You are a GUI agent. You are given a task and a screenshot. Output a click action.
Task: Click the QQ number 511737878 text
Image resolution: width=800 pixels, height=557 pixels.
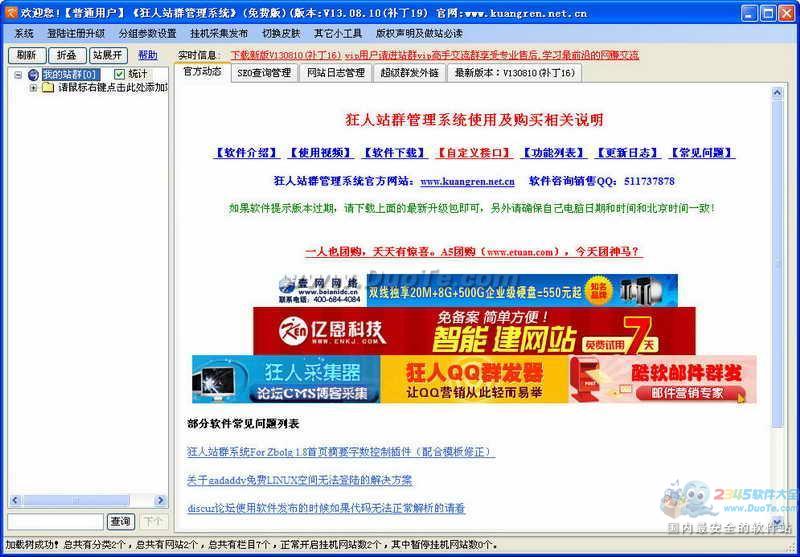point(649,181)
